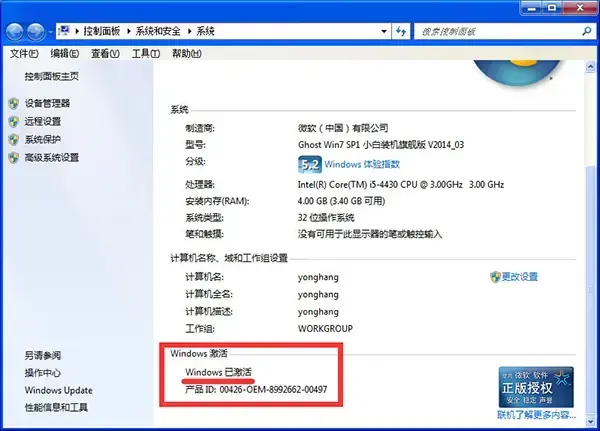Open 设备管理器 link
Image resolution: width=600 pixels, height=431 pixels.
[47, 103]
